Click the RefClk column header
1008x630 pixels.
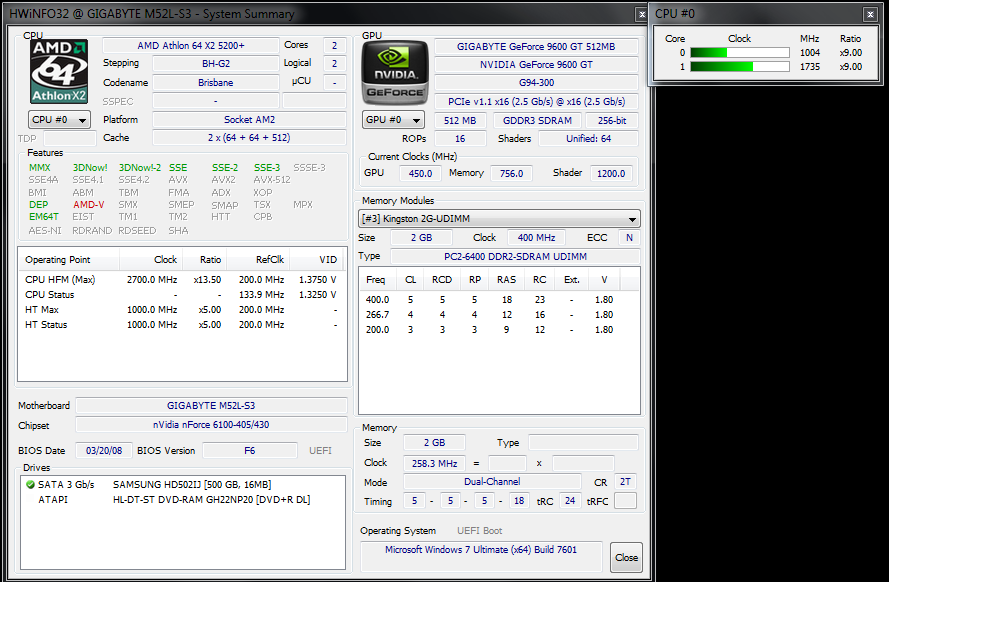tap(258, 260)
